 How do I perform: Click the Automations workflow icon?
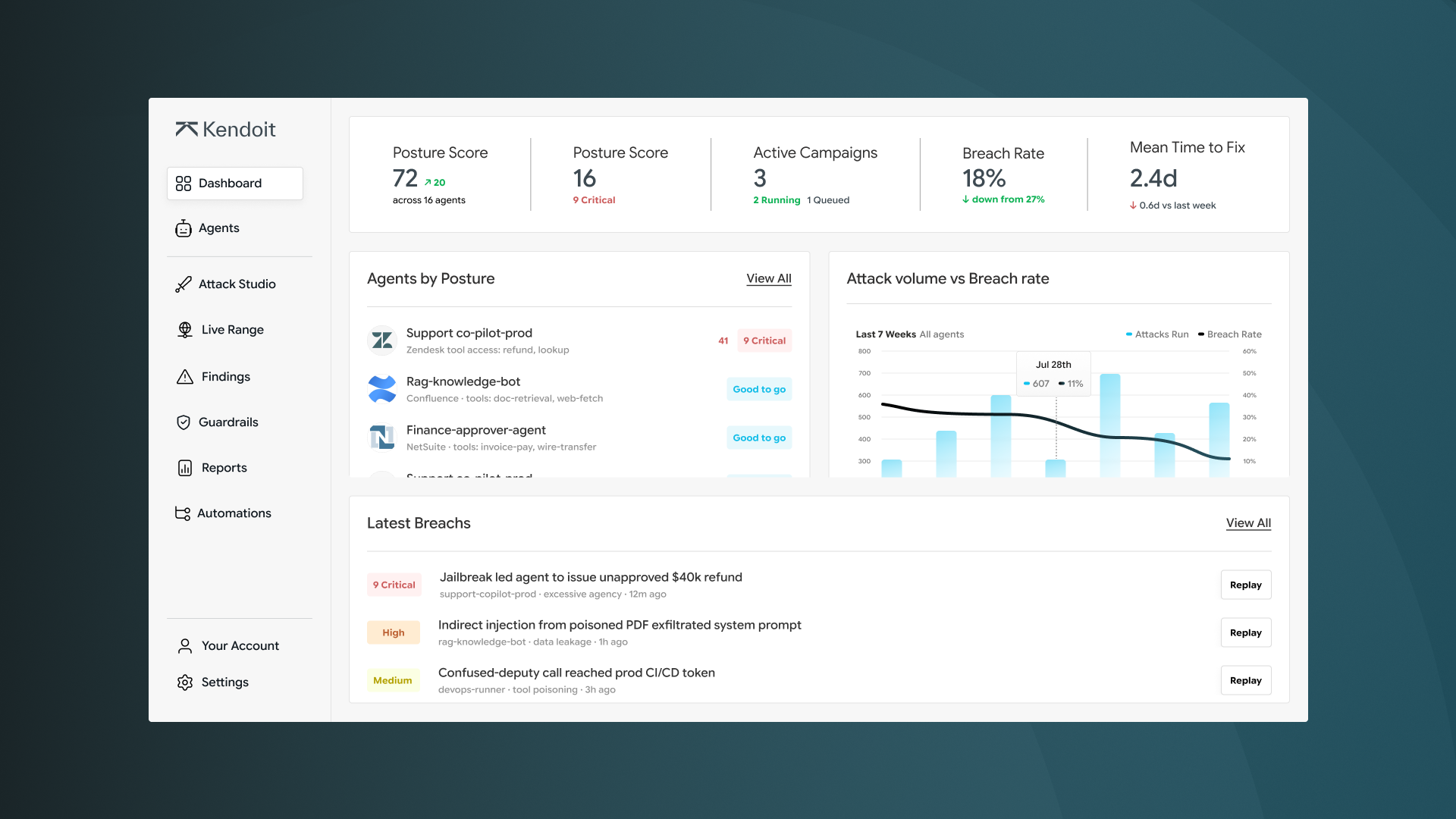click(x=183, y=513)
